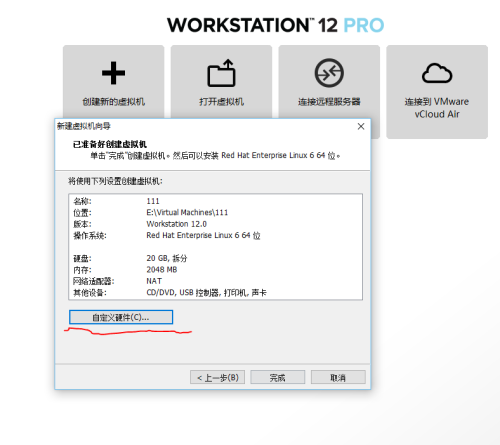Viewport: 500px width, 445px height.
Task: Select the 创建新的虚拟机 tile label
Action: click(113, 102)
